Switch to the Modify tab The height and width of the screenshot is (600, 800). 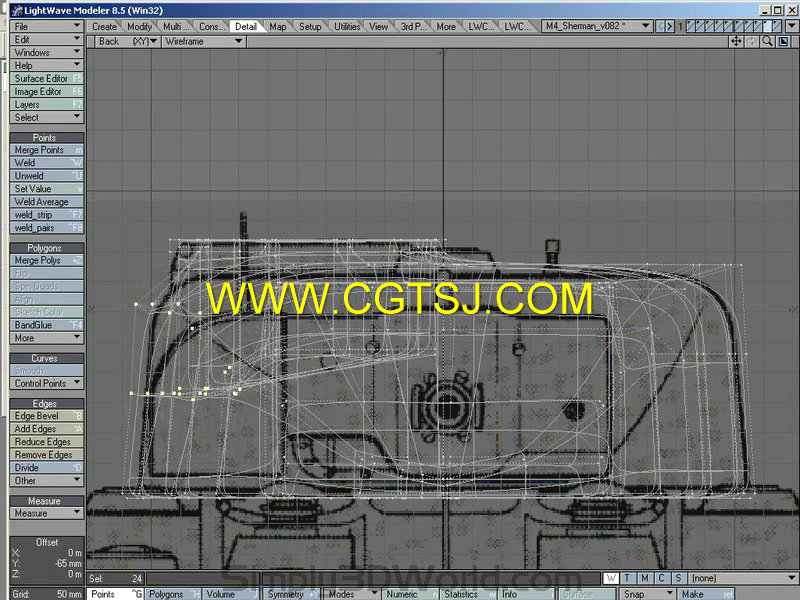(139, 27)
